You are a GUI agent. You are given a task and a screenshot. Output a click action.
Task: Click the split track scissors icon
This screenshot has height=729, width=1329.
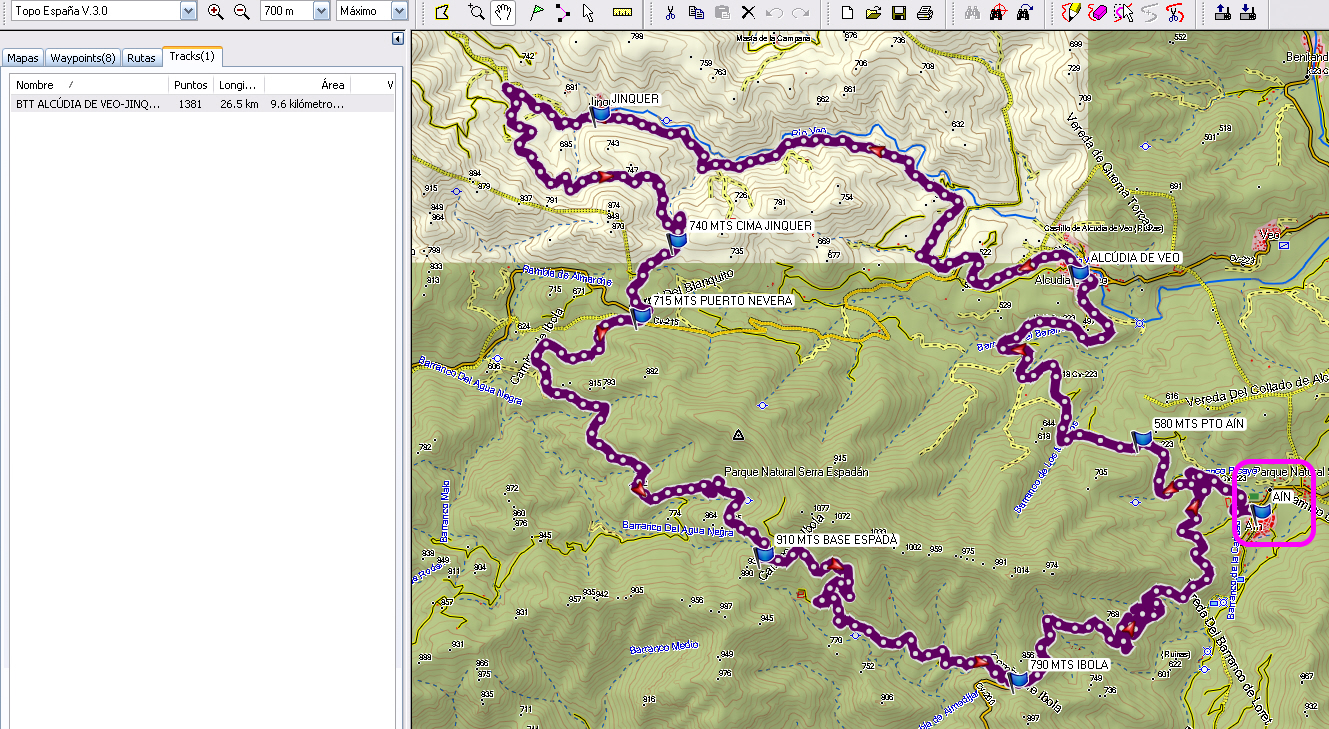(1176, 12)
